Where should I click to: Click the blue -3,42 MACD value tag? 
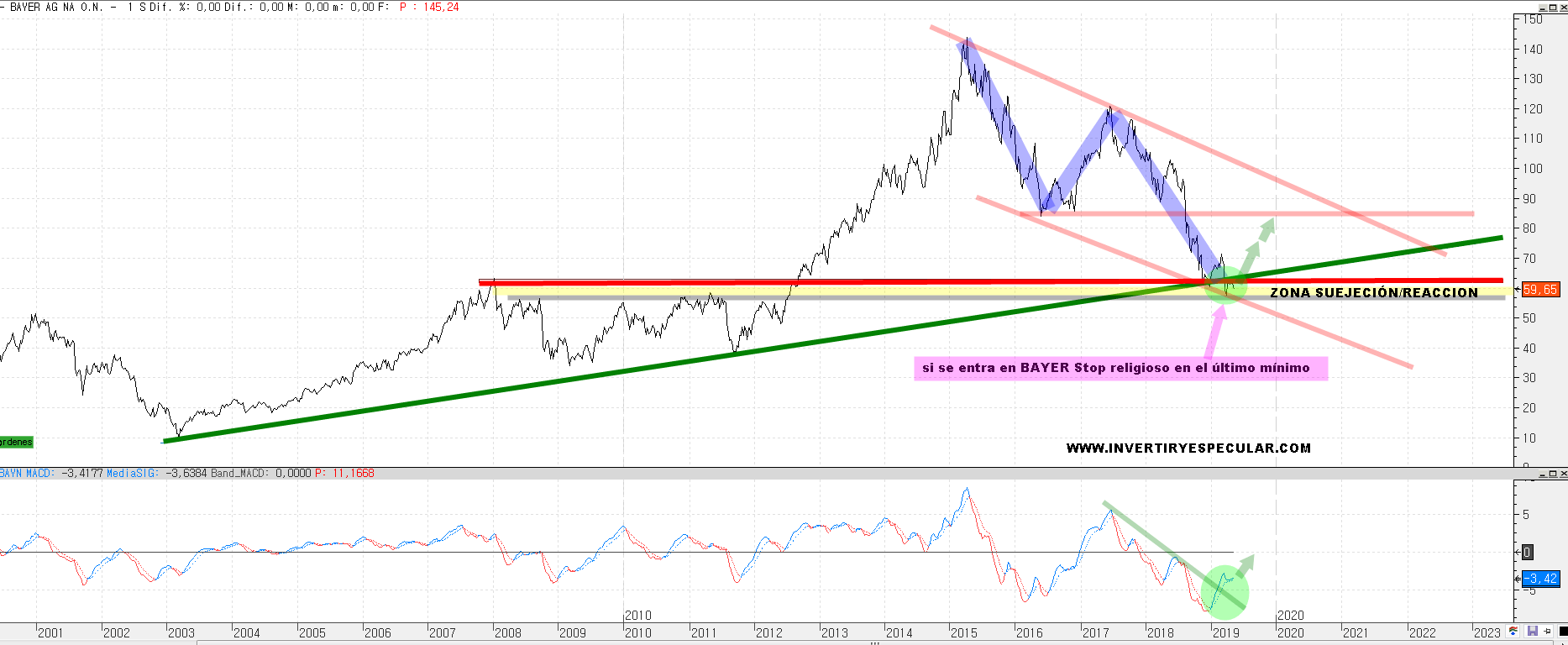point(1541,579)
